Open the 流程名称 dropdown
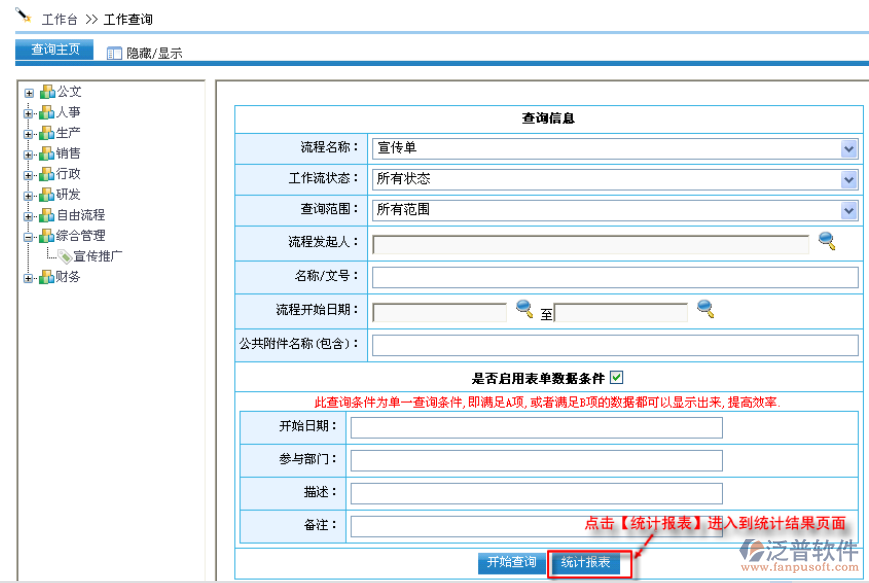The image size is (869, 583). 849,149
